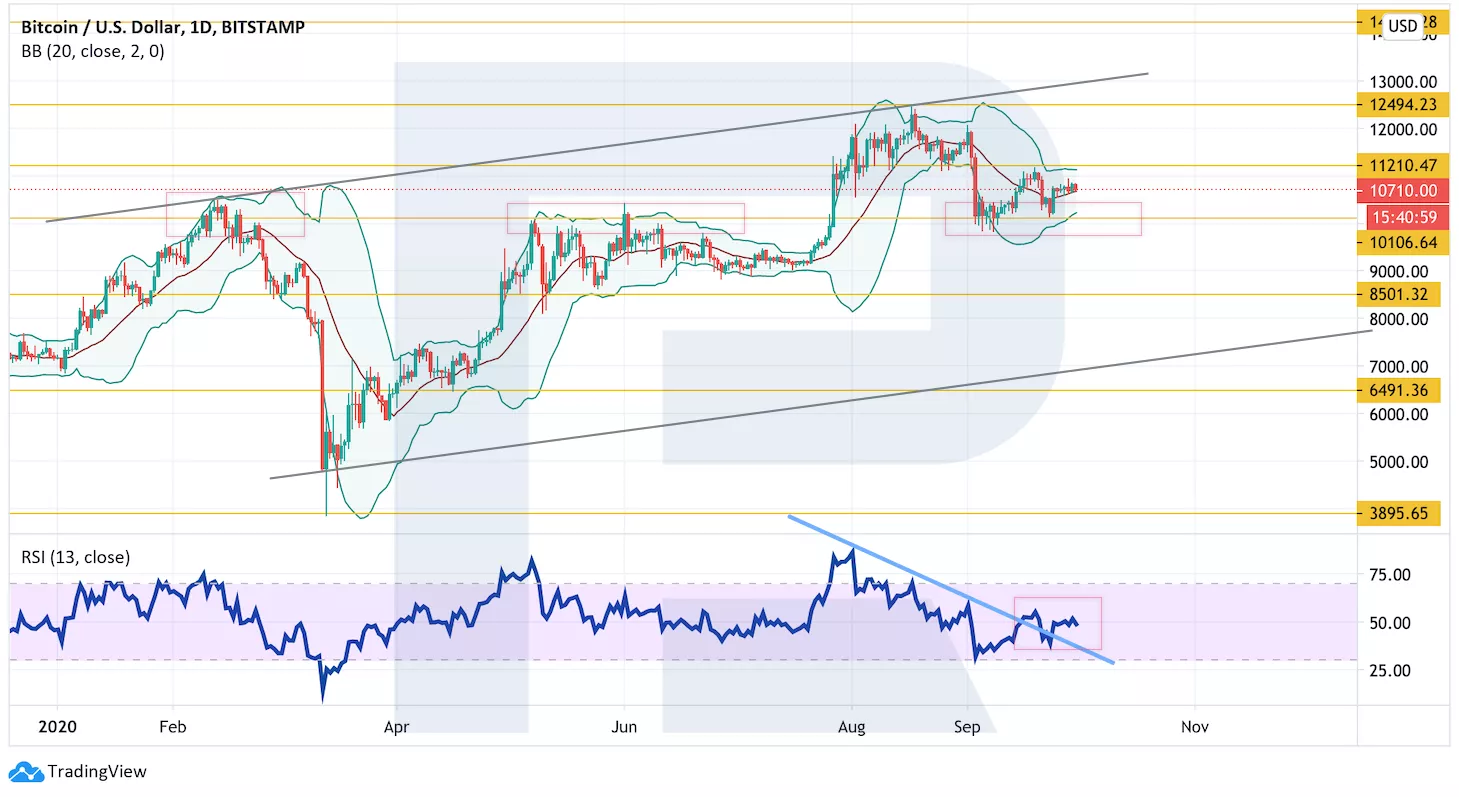The height and width of the screenshot is (797, 1459).
Task: Click the 8501.32 horizontal line label
Action: pos(1398,294)
